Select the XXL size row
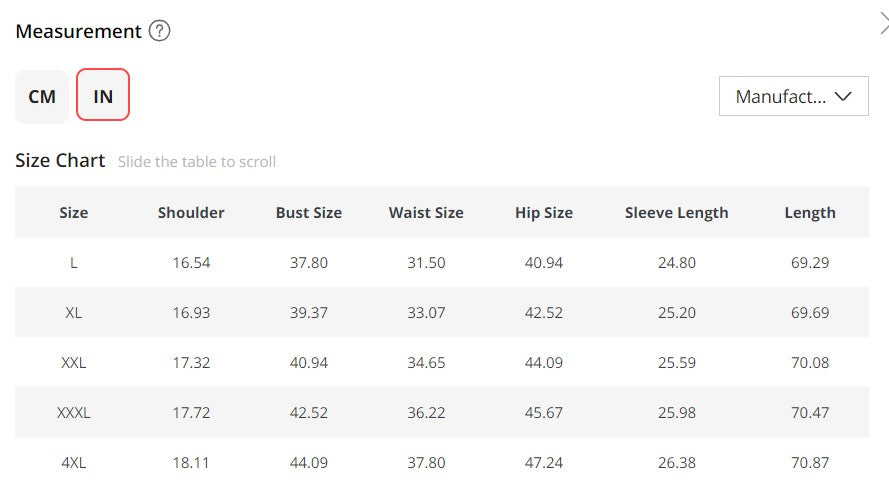This screenshot has height=500, width=889. coord(73,362)
